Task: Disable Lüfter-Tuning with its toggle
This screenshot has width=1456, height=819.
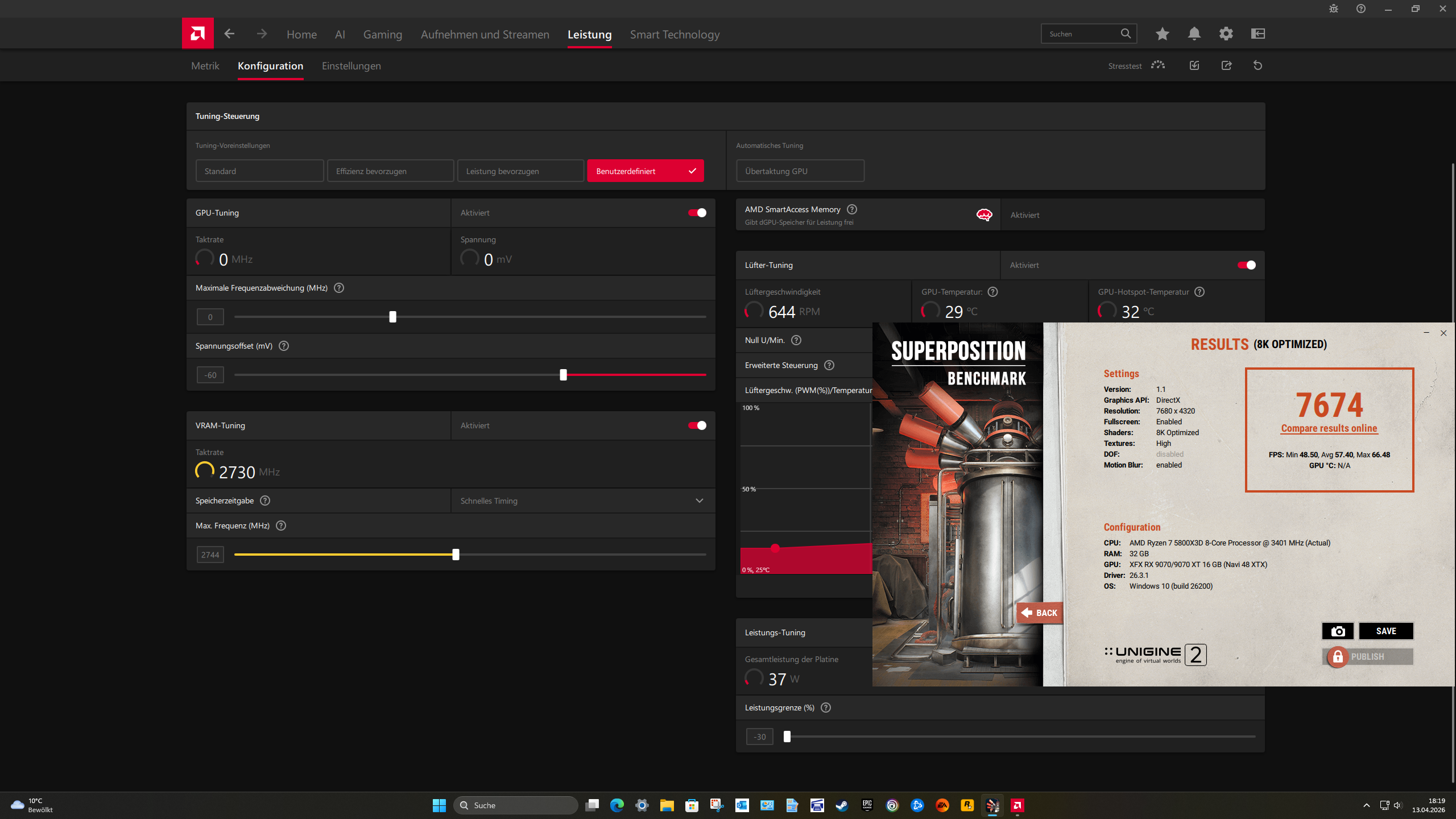Action: coord(1247,264)
